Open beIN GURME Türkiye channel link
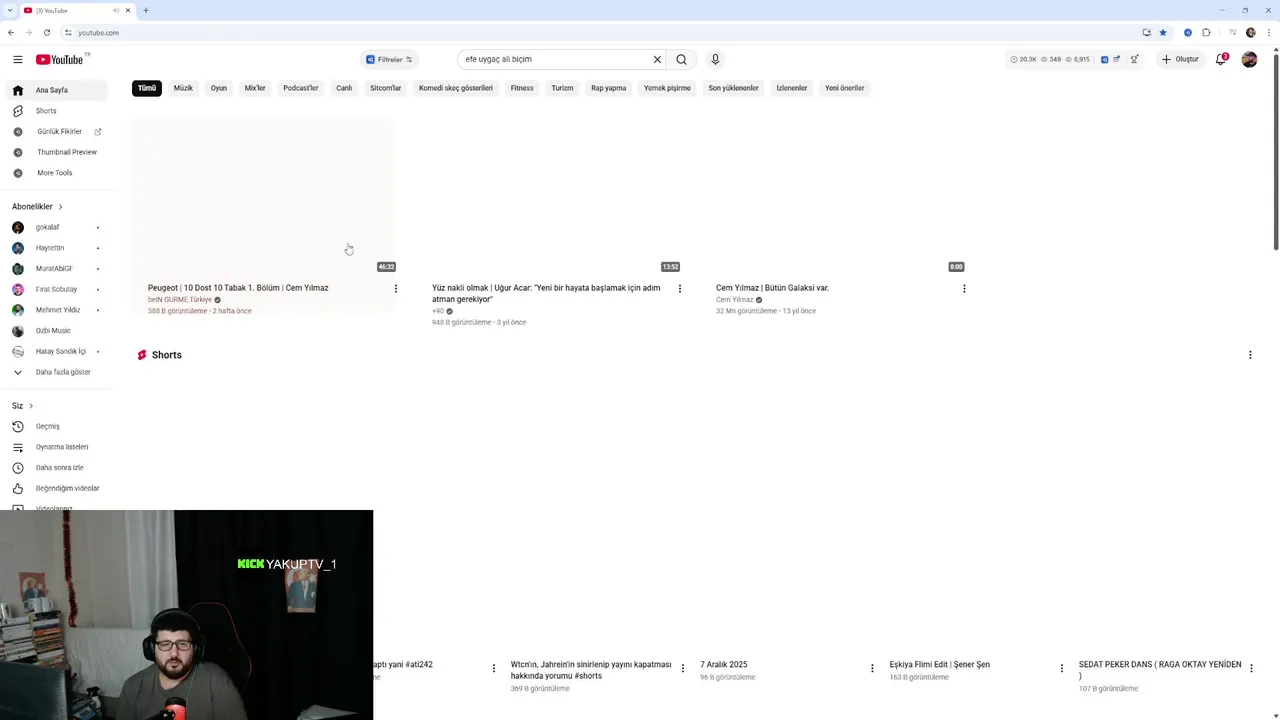This screenshot has width=1280, height=720. tap(180, 300)
